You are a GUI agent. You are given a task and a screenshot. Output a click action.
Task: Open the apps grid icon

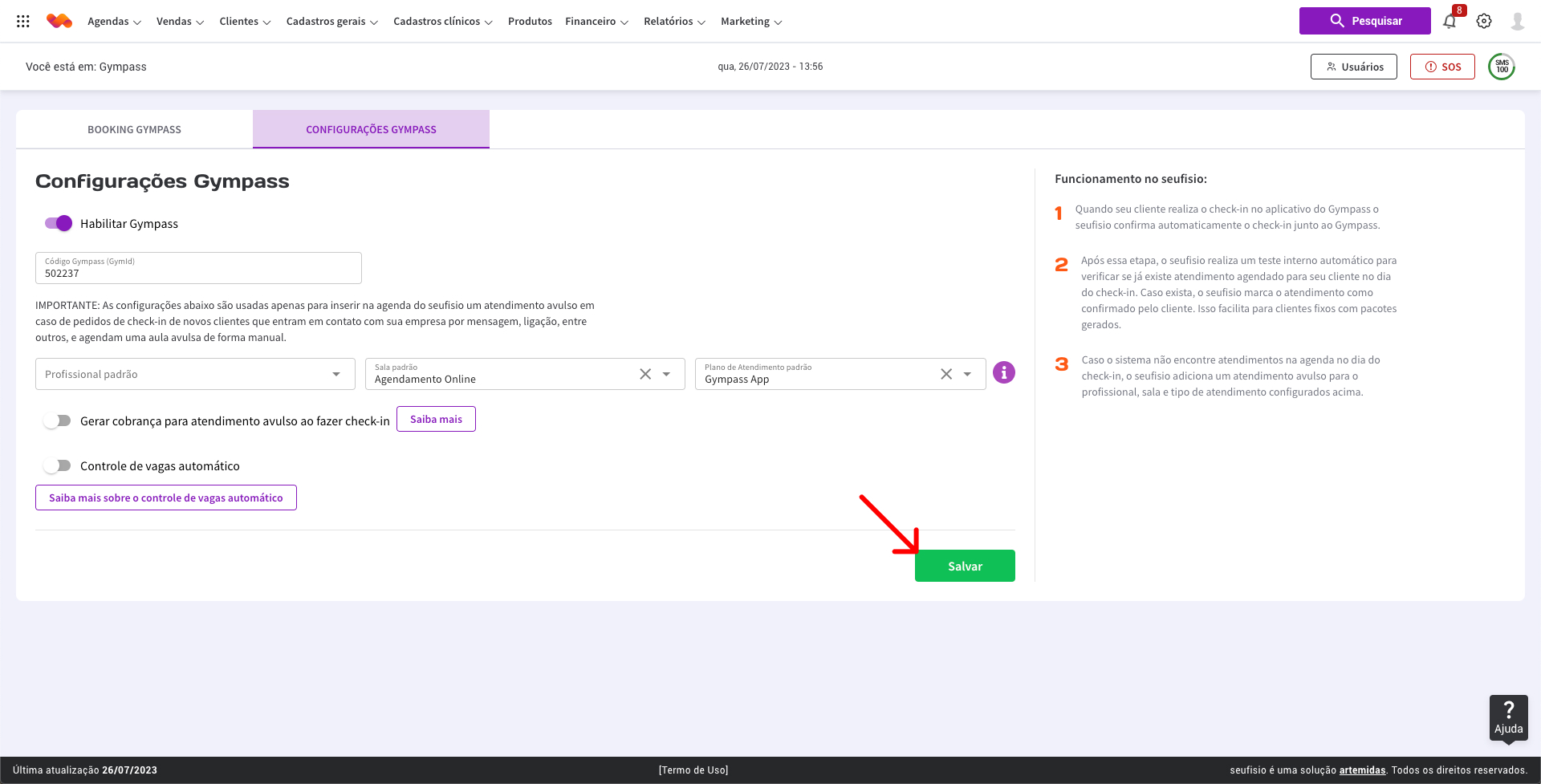pos(23,22)
